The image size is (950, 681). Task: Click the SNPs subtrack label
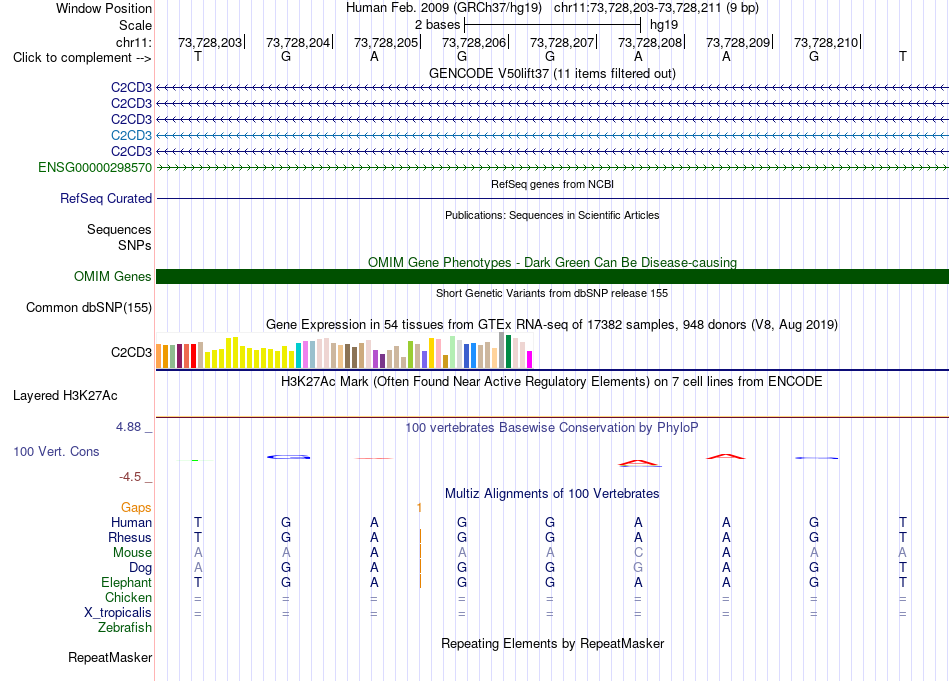point(135,245)
